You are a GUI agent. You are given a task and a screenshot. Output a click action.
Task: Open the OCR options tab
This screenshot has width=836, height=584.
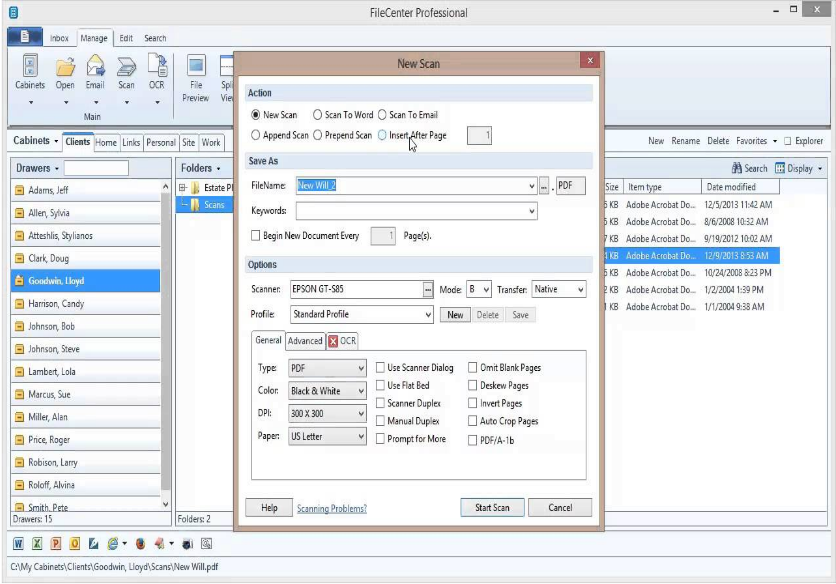tap(342, 341)
